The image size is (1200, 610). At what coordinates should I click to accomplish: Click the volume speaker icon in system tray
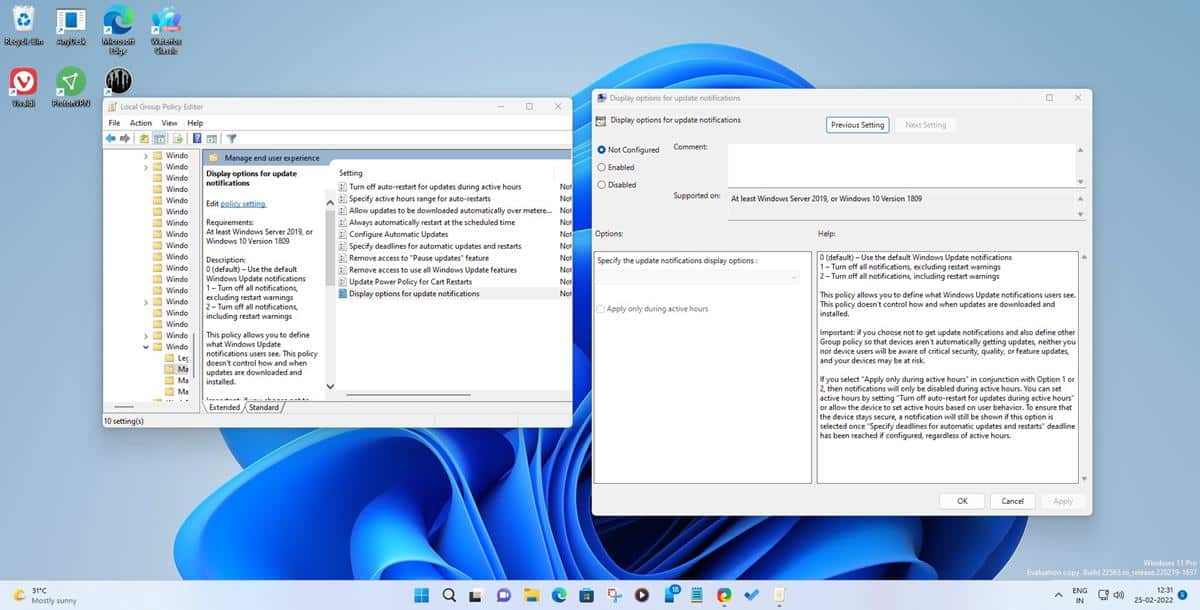pyautogui.click(x=1118, y=595)
